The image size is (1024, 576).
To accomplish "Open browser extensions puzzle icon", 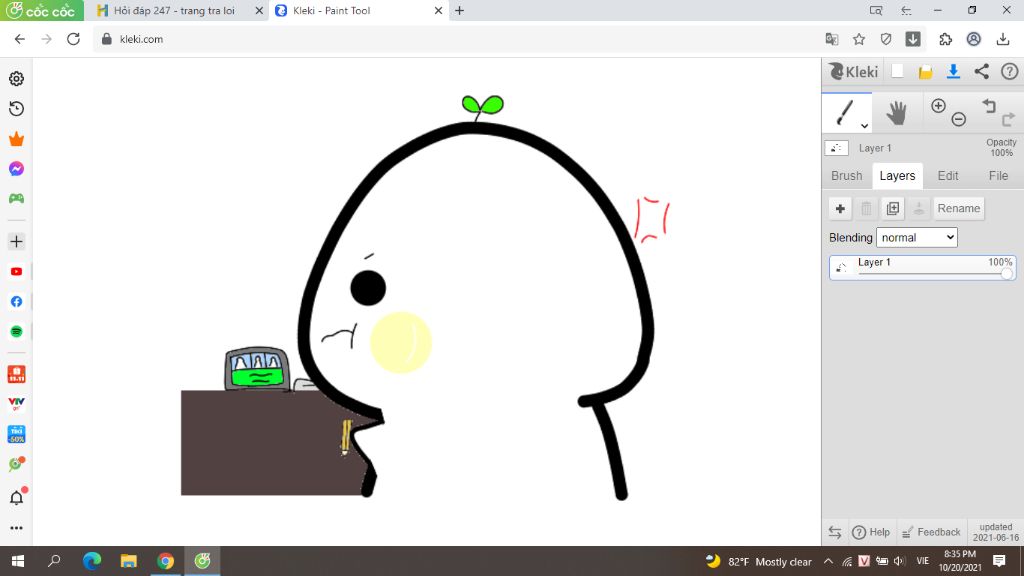I will [945, 39].
